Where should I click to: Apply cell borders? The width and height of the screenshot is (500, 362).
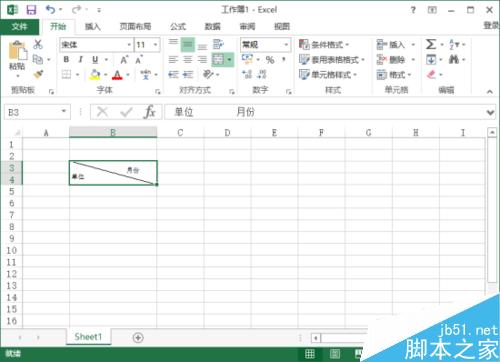[x=67, y=74]
